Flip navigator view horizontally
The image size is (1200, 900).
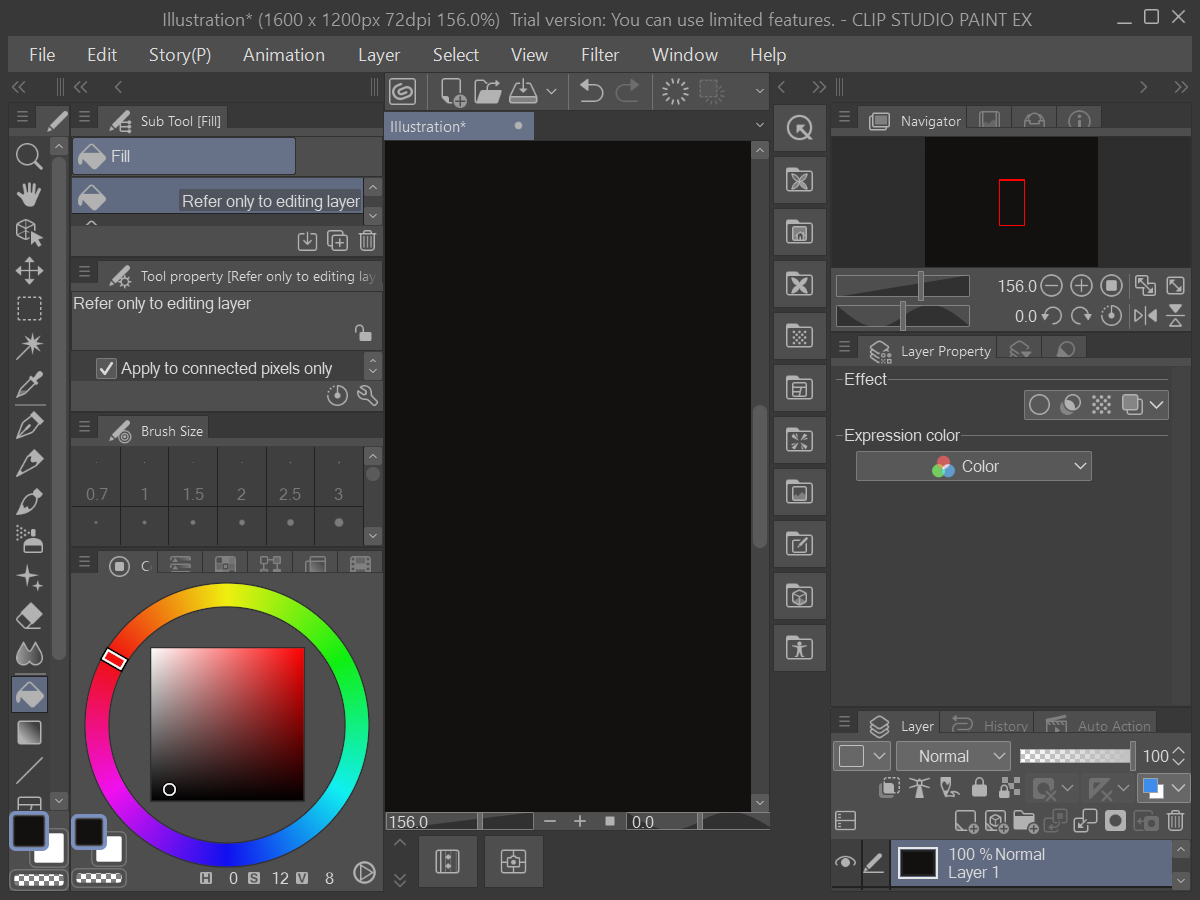[1145, 316]
